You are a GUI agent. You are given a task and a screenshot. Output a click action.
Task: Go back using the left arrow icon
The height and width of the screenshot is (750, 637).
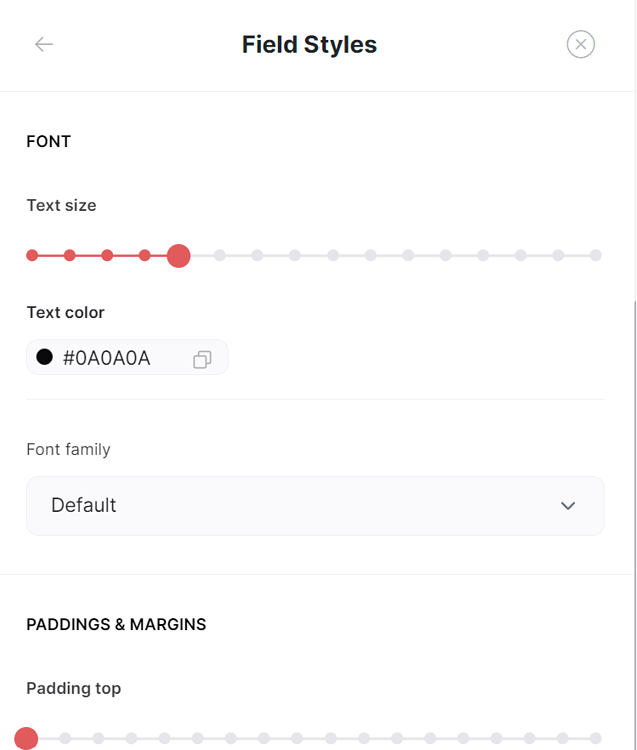click(44, 44)
